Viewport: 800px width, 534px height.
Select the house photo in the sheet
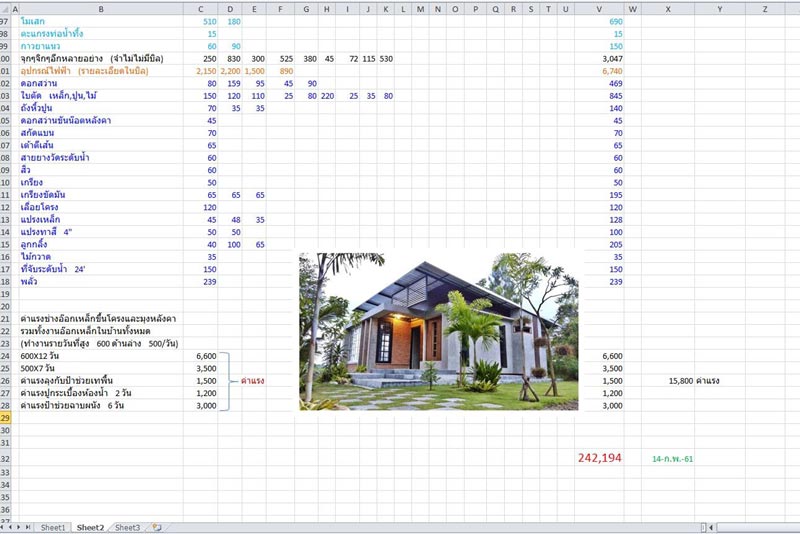[x=439, y=332]
